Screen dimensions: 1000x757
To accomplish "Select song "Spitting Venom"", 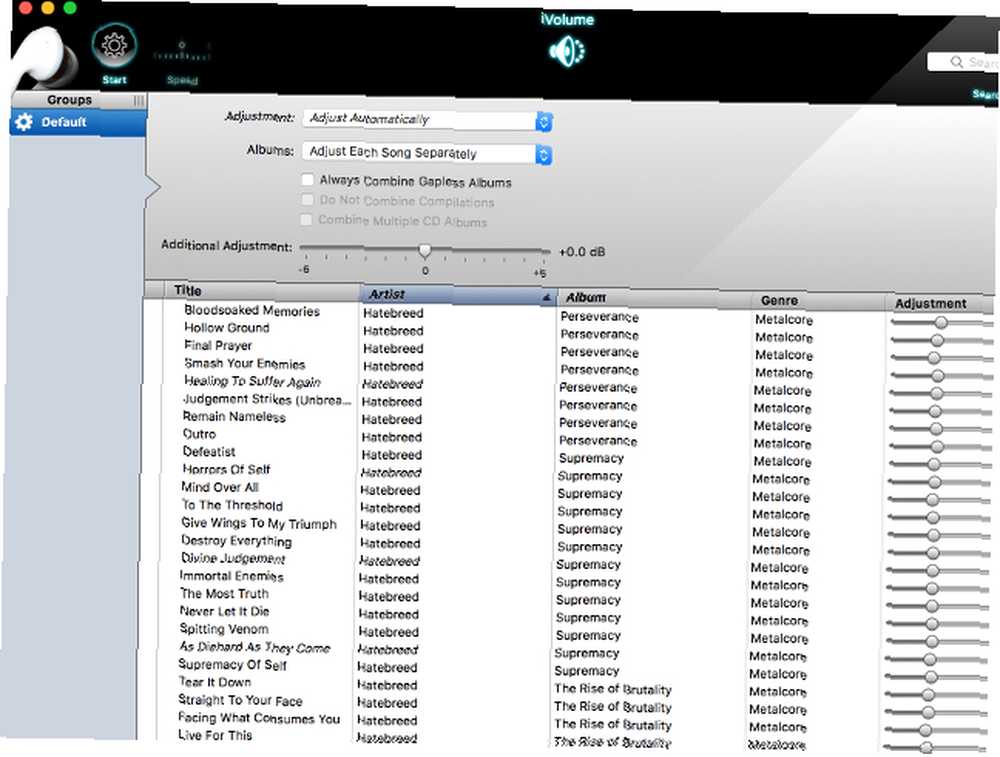I will pyautogui.click(x=224, y=629).
